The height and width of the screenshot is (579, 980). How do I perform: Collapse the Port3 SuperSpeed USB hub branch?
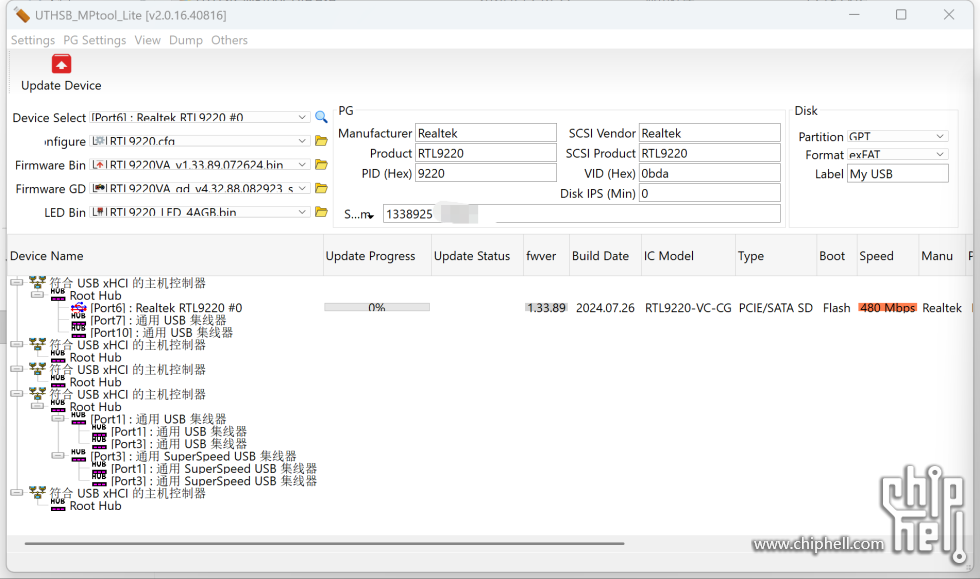point(58,456)
